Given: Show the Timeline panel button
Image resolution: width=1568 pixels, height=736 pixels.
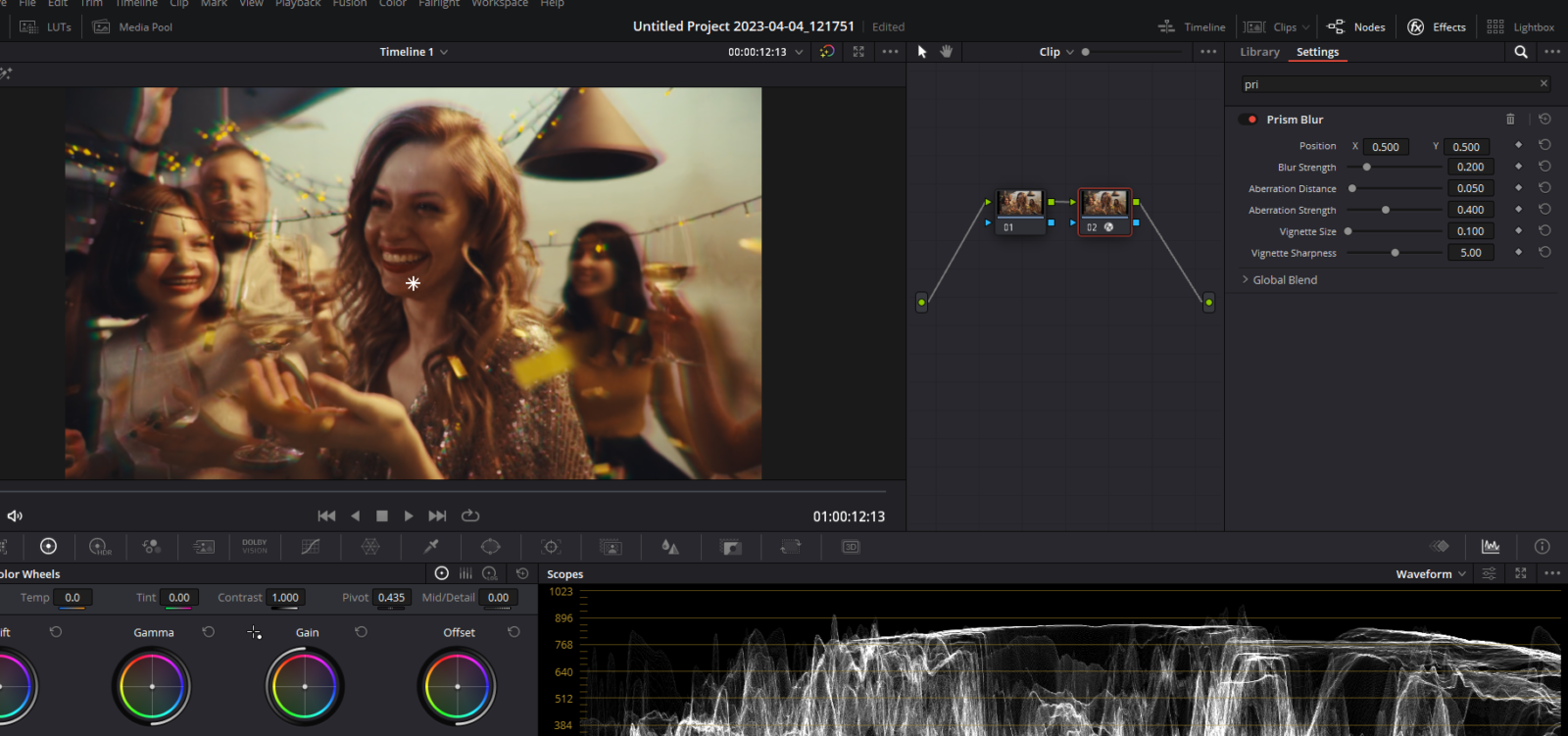Looking at the screenshot, I should [1192, 27].
